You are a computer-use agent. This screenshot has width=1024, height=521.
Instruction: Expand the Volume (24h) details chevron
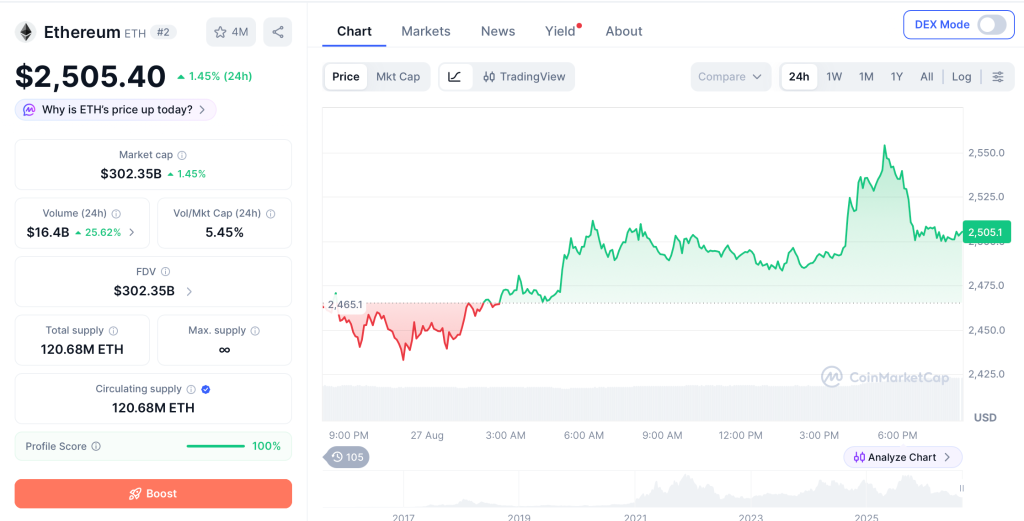point(133,232)
